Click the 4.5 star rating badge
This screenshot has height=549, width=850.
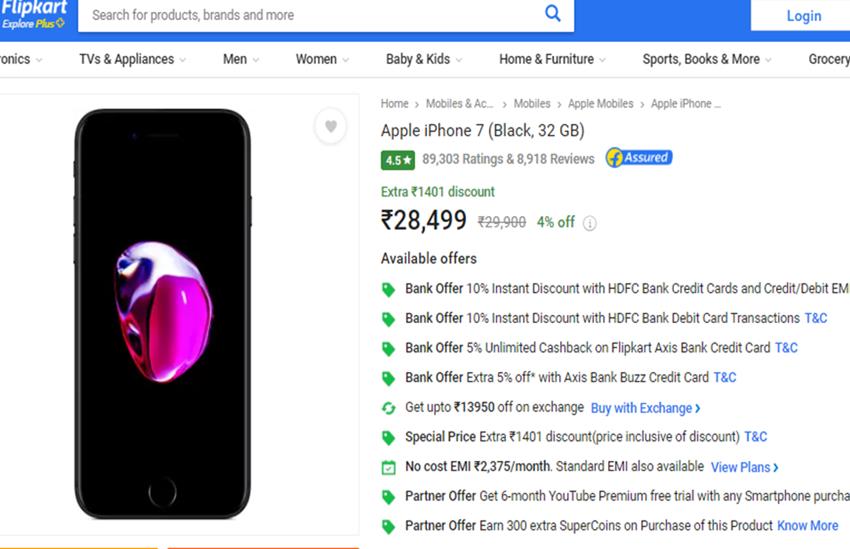(x=398, y=159)
